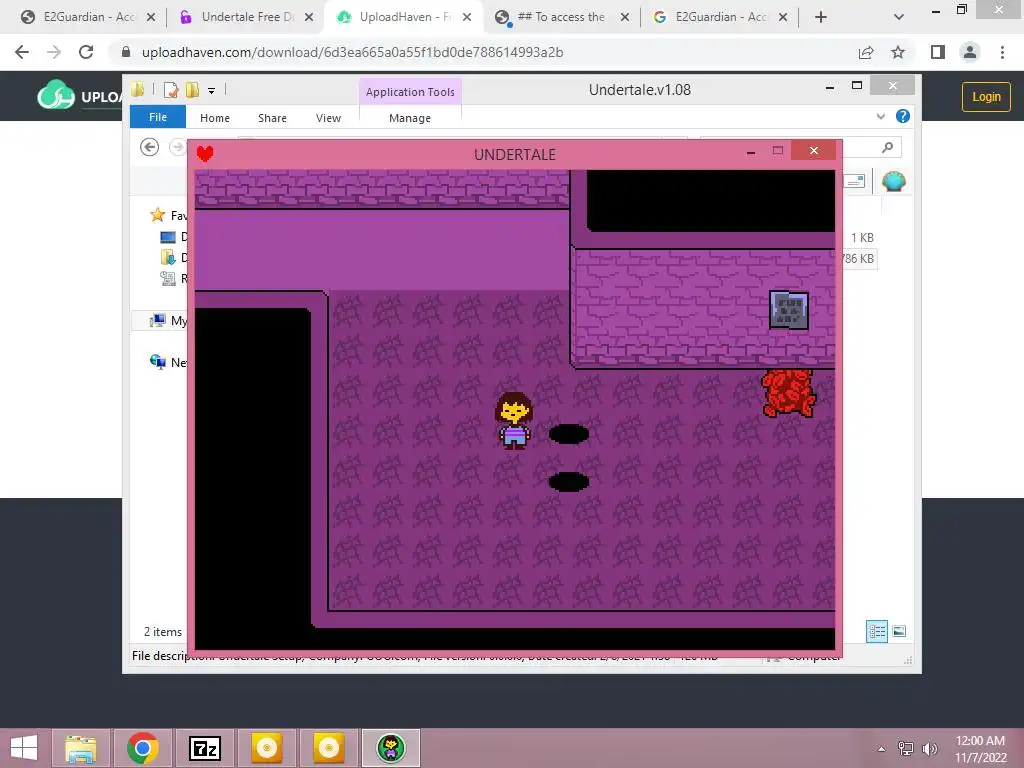Screen dimensions: 1024x768
Task: Click the Login button on UploadHaven
Action: 986,97
